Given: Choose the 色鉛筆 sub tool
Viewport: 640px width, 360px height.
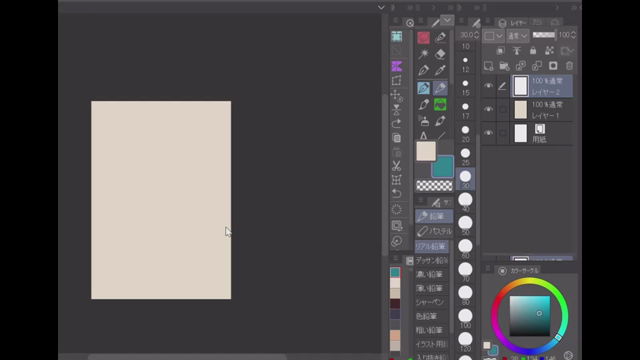Looking at the screenshot, I should tap(431, 316).
